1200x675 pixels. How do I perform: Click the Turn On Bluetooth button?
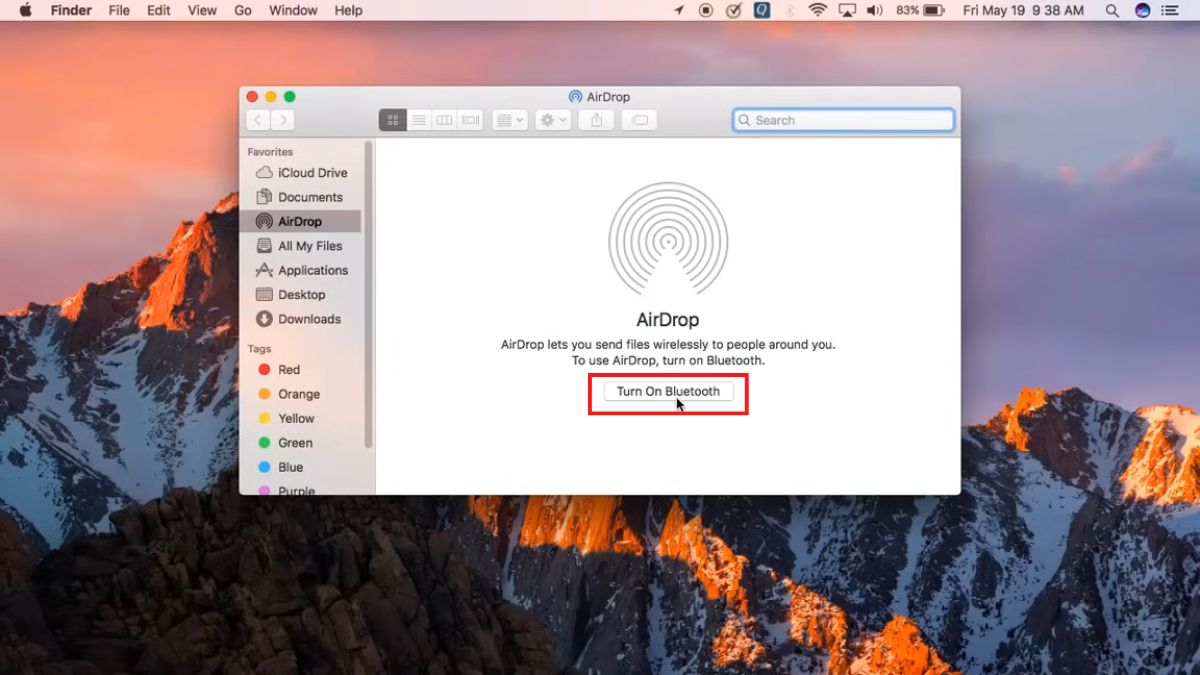[x=668, y=391]
